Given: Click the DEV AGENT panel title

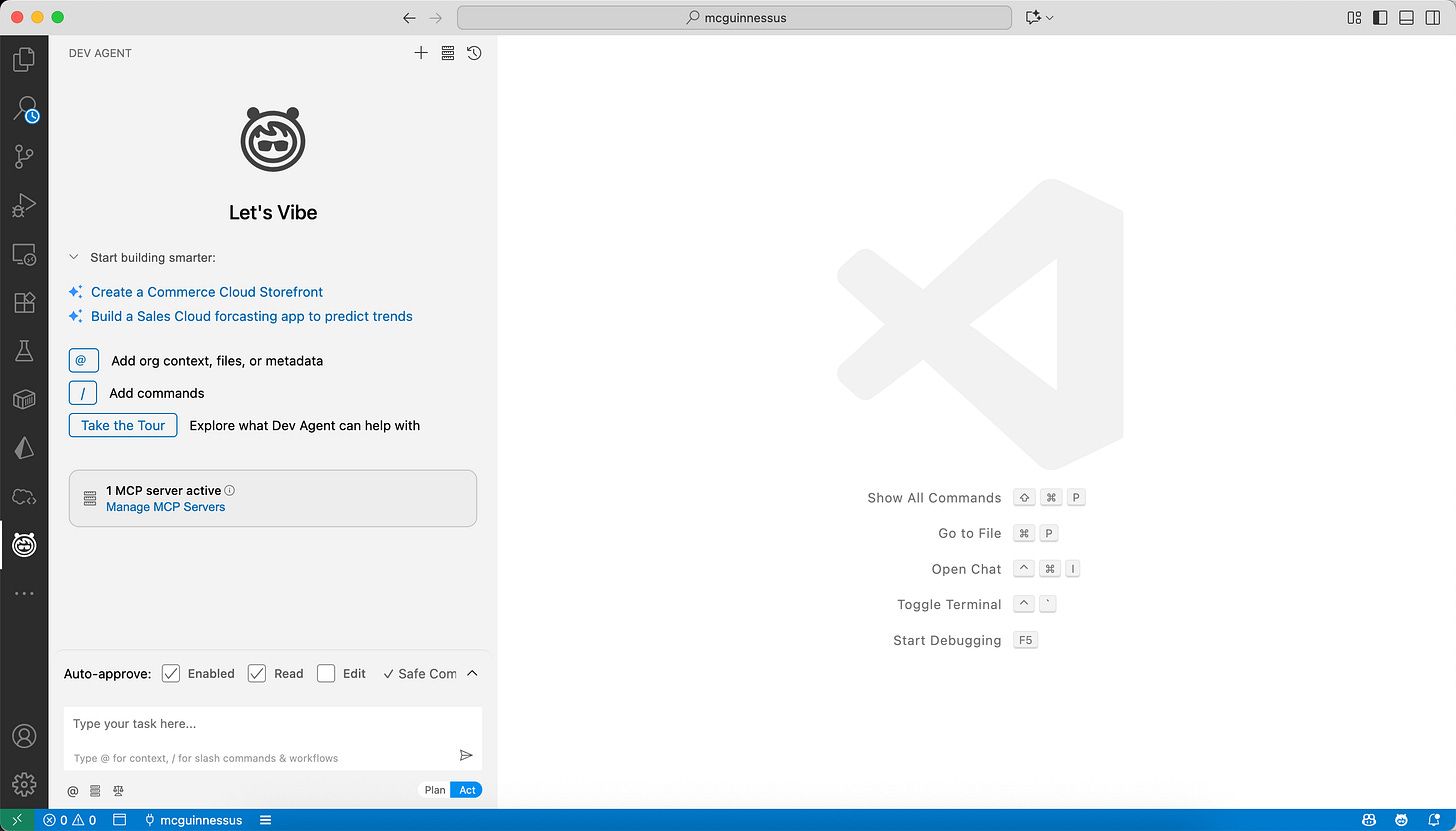Looking at the screenshot, I should (x=100, y=53).
